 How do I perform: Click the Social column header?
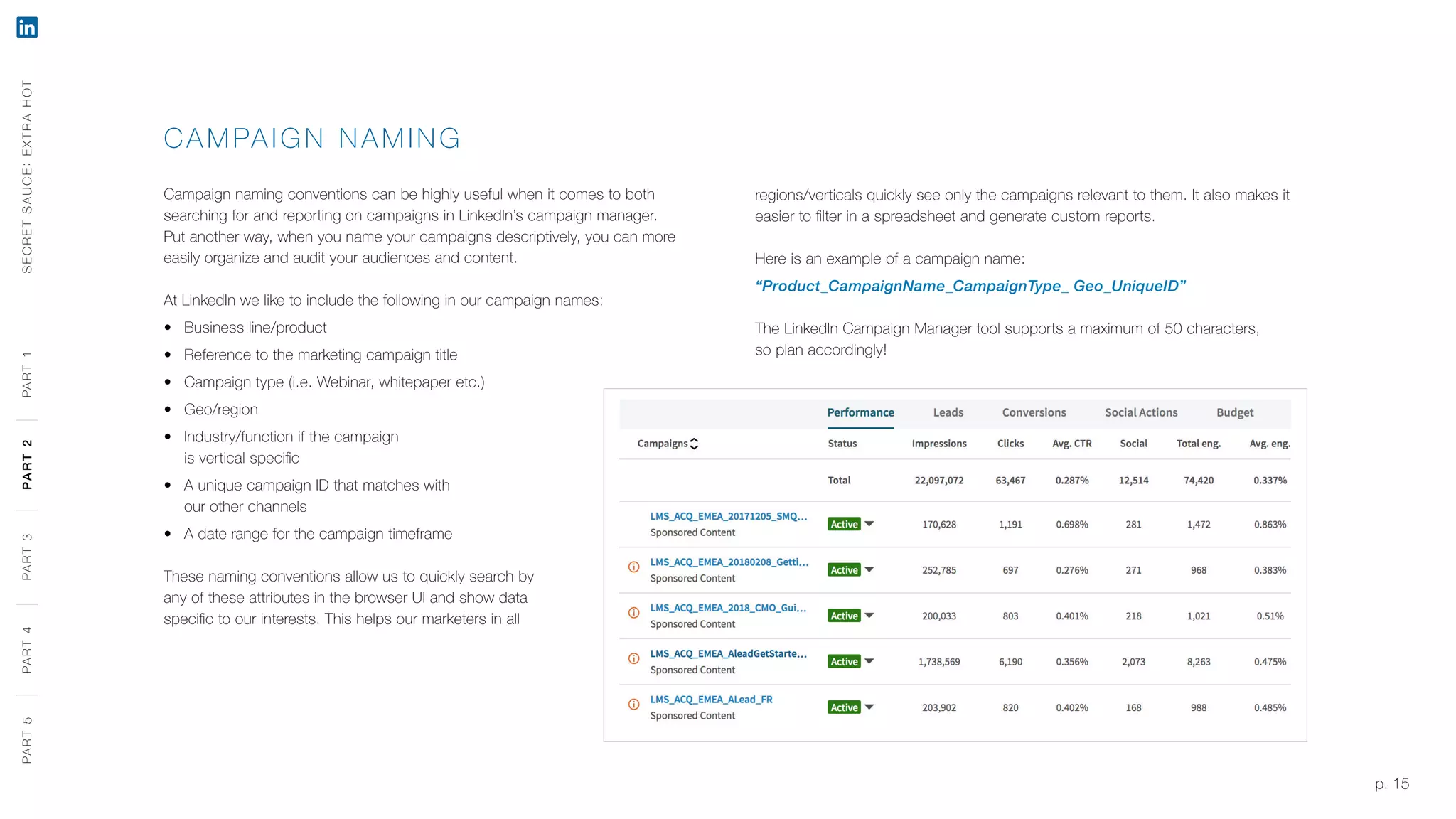tap(1133, 444)
